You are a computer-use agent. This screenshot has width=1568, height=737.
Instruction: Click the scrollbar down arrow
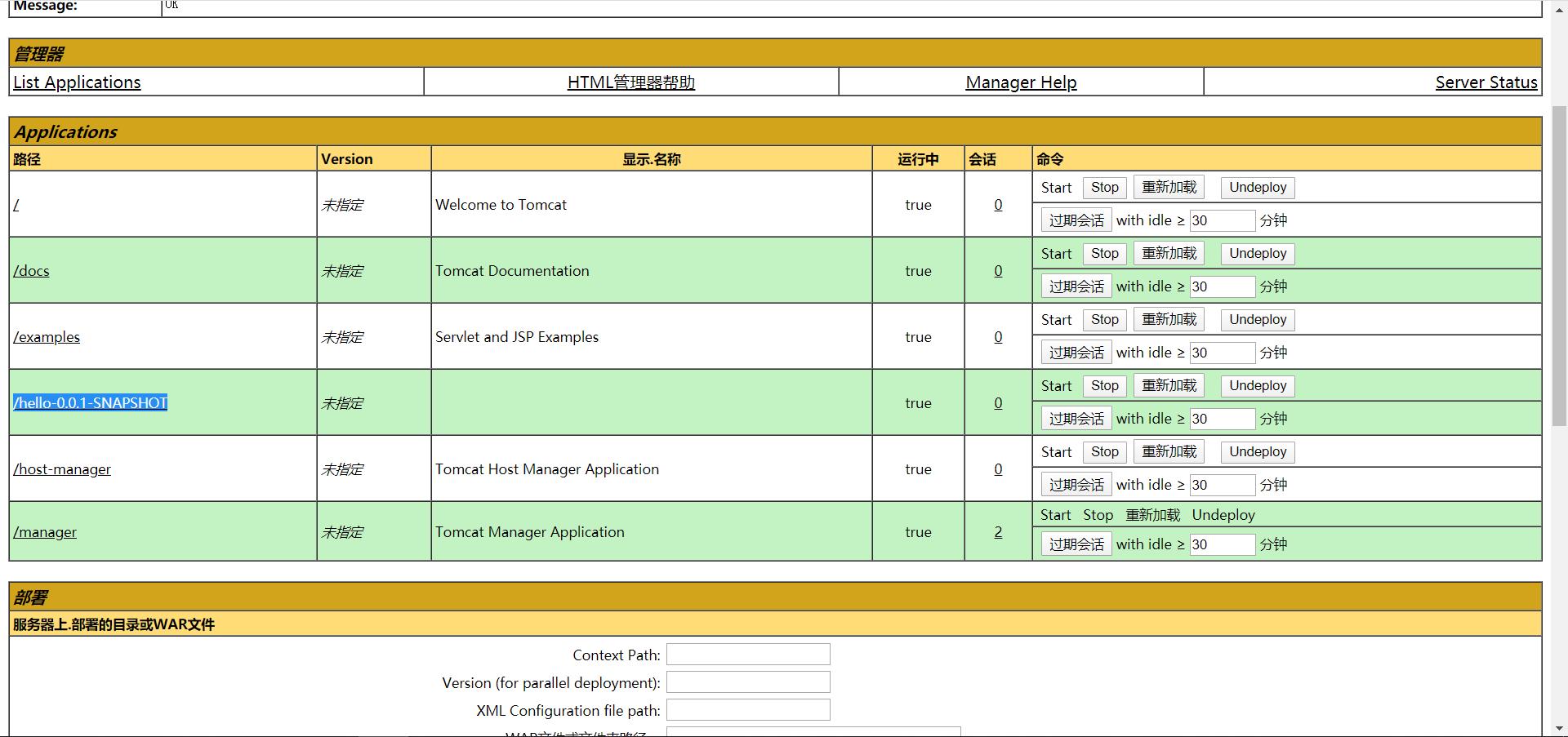pos(1559,728)
